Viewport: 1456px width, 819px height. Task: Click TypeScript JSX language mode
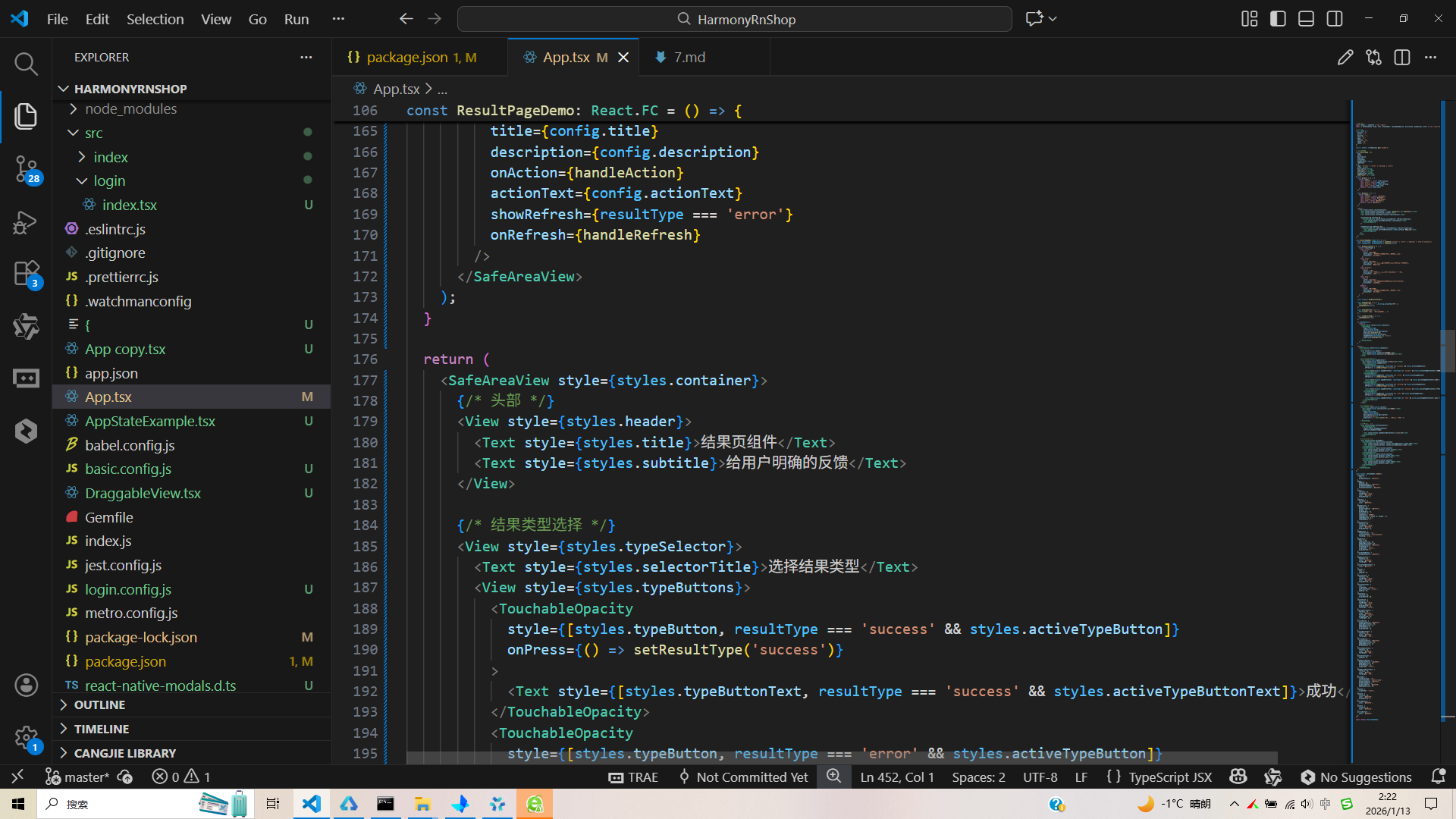click(1169, 777)
